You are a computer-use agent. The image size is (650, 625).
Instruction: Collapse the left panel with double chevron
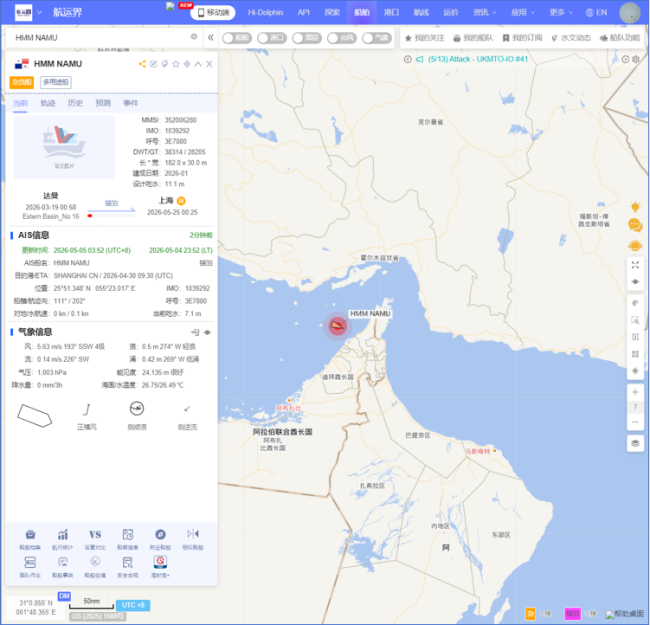(211, 38)
